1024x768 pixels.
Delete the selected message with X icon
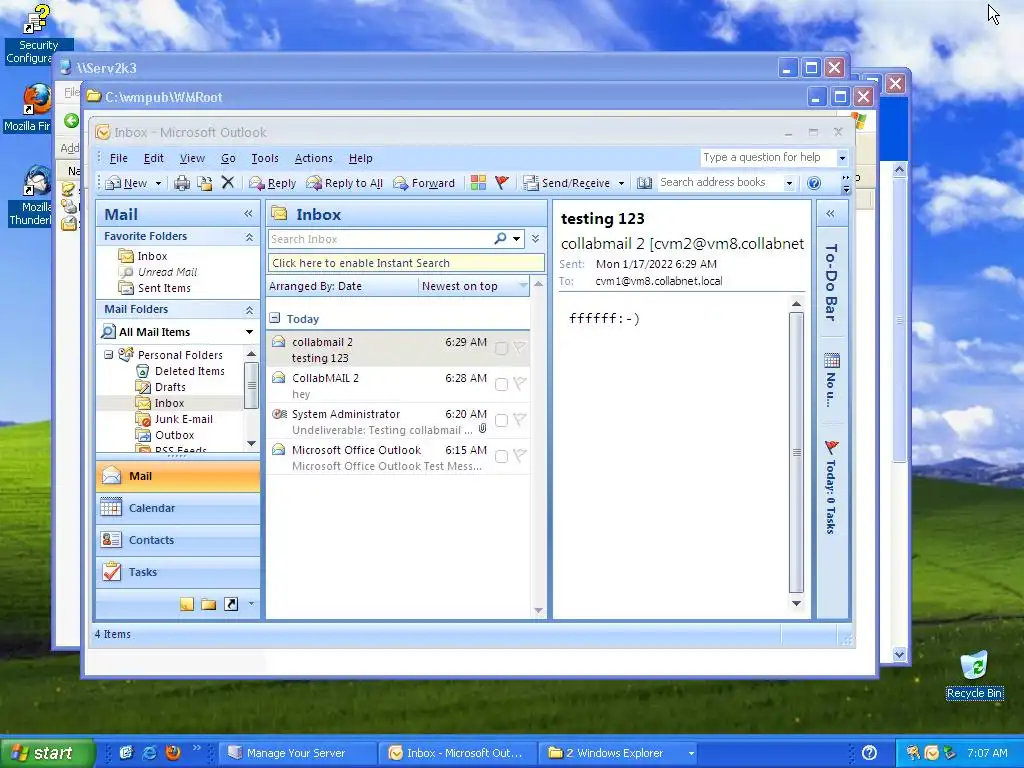point(227,182)
